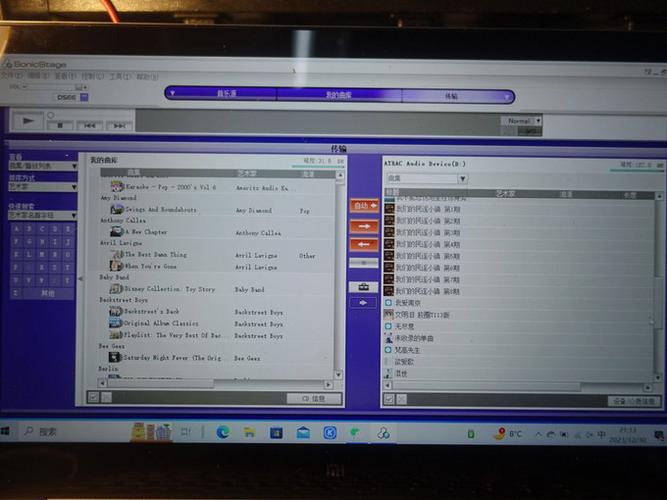Image resolution: width=667 pixels, height=500 pixels.
Task: Open Windows Start menu
Action: pyautogui.click(x=5, y=431)
